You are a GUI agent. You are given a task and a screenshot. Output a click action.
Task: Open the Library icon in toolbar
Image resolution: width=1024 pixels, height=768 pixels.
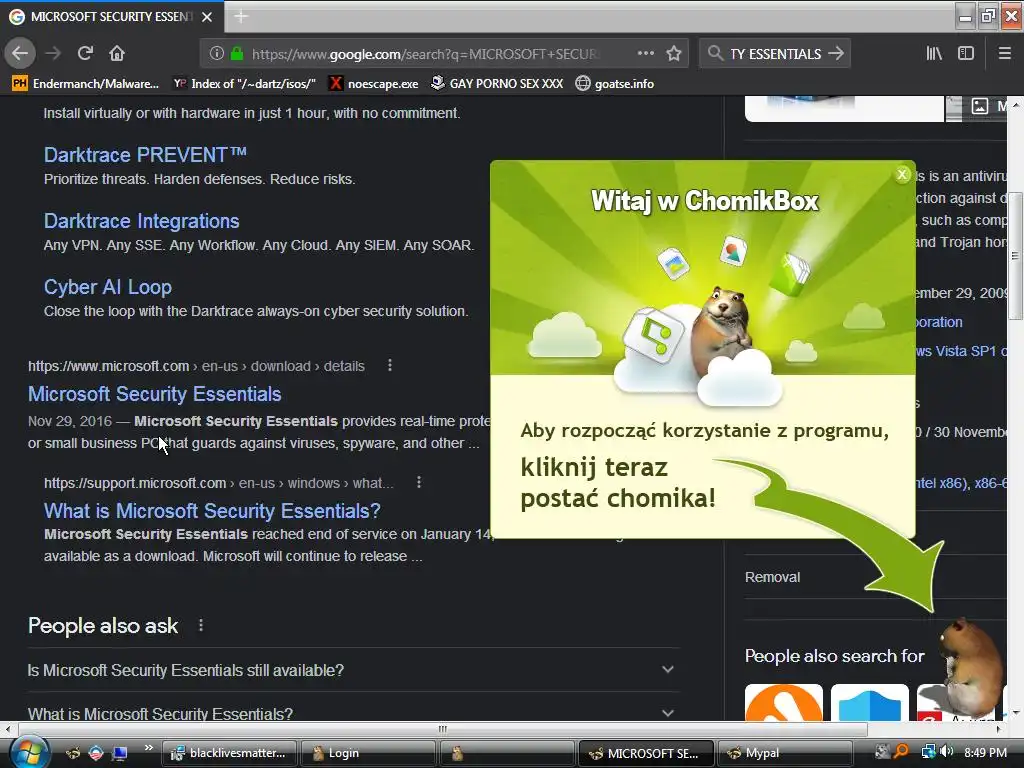pyautogui.click(x=935, y=53)
